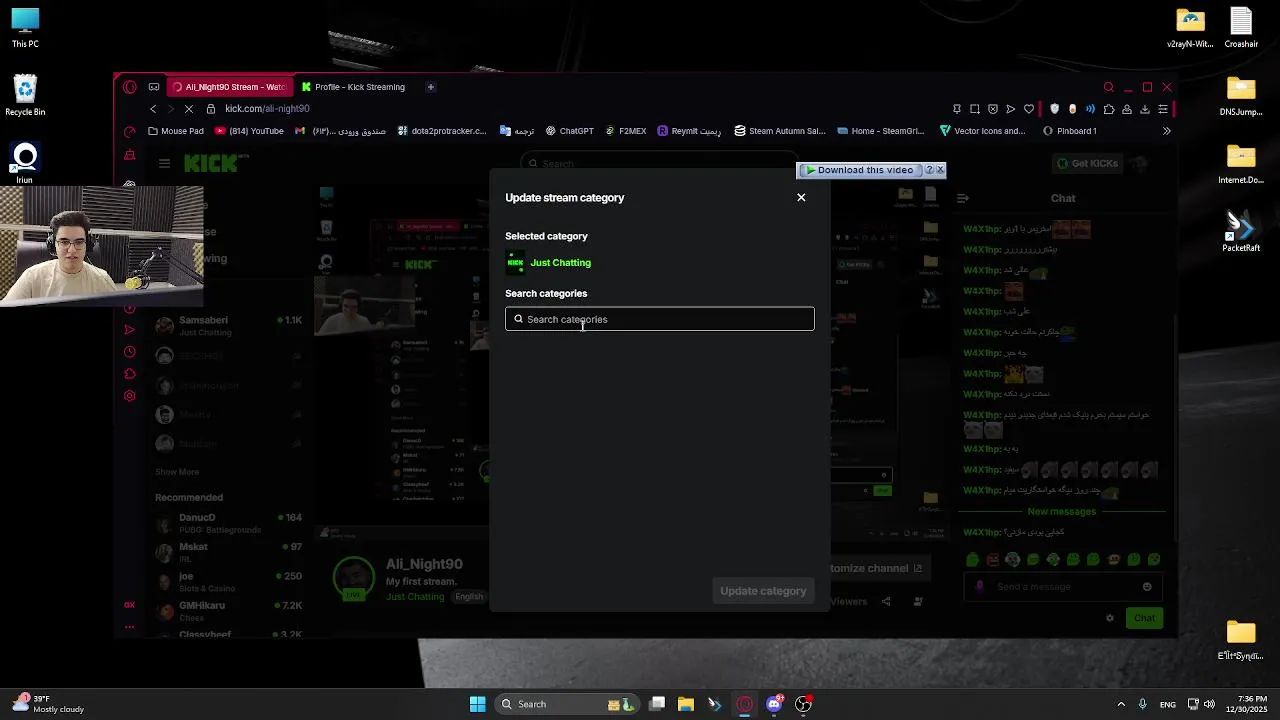Open the YouTube bookmark
Screen dimensions: 1280x720
tap(249, 131)
